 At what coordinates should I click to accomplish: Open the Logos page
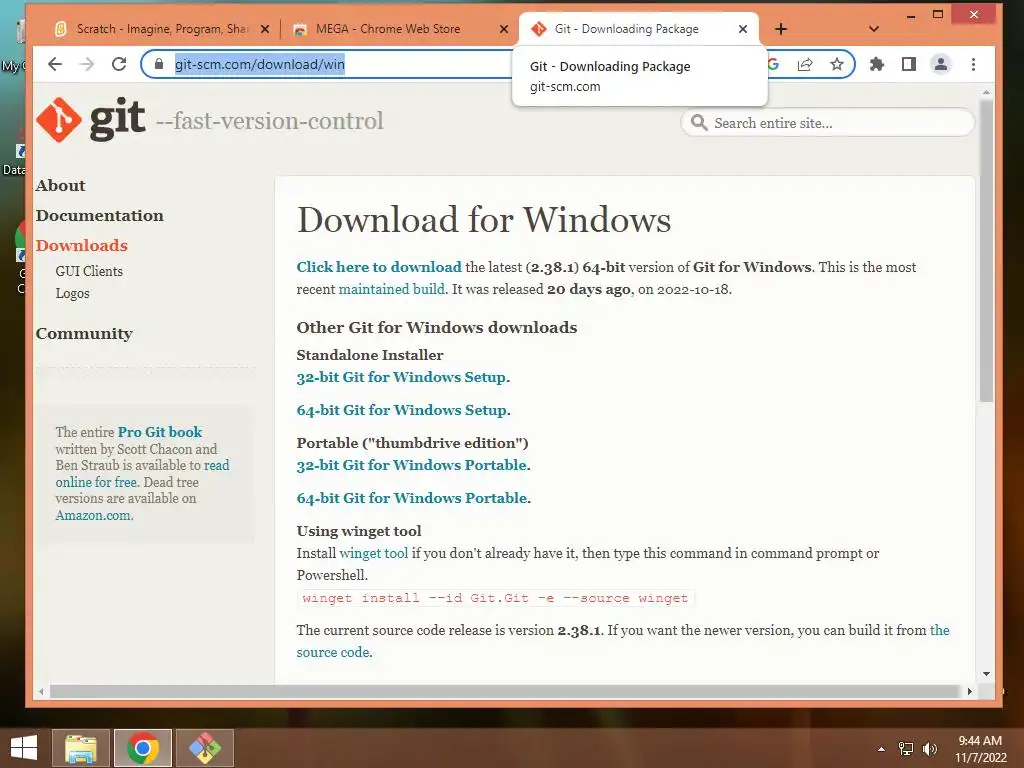pos(72,293)
